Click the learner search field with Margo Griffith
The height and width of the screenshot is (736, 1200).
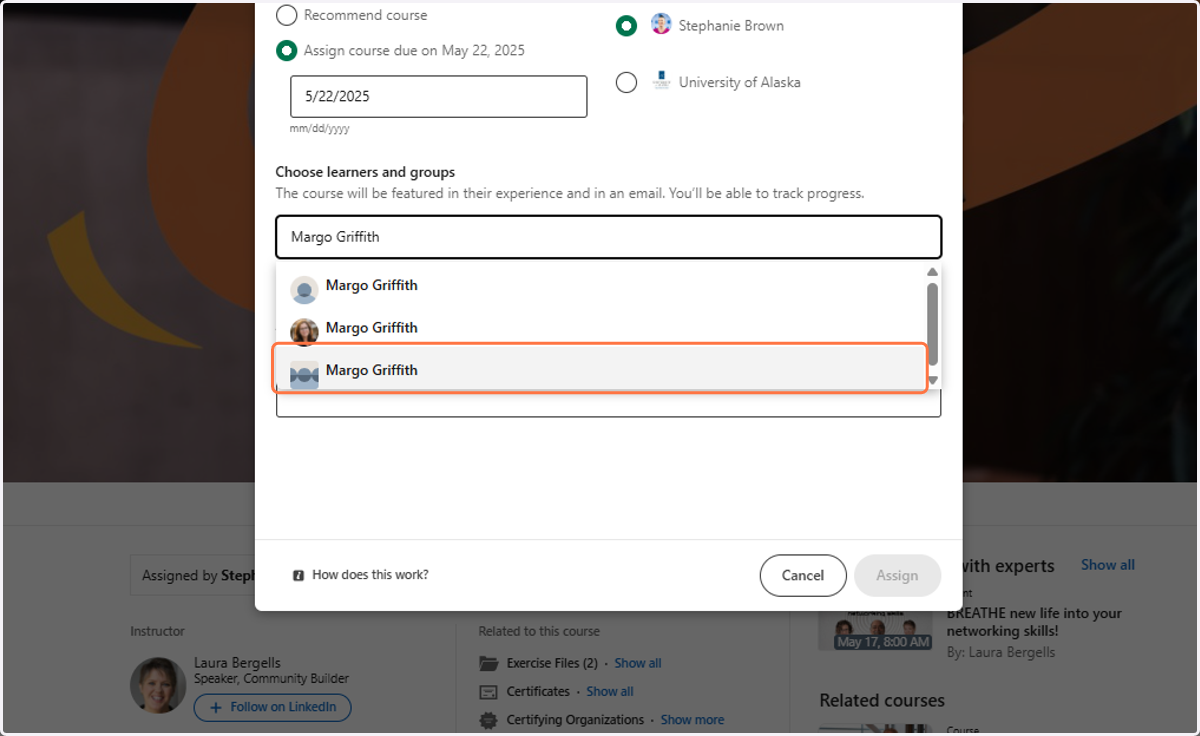point(608,237)
